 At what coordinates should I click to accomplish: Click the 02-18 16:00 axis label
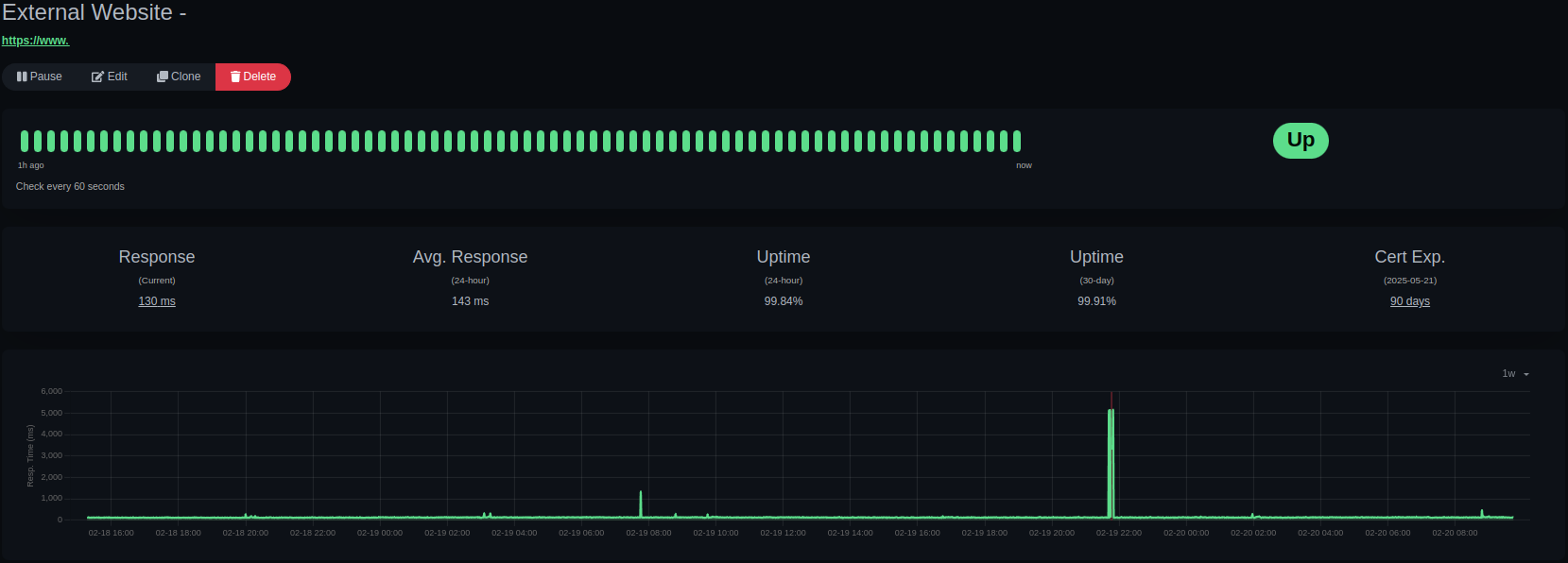click(x=111, y=533)
